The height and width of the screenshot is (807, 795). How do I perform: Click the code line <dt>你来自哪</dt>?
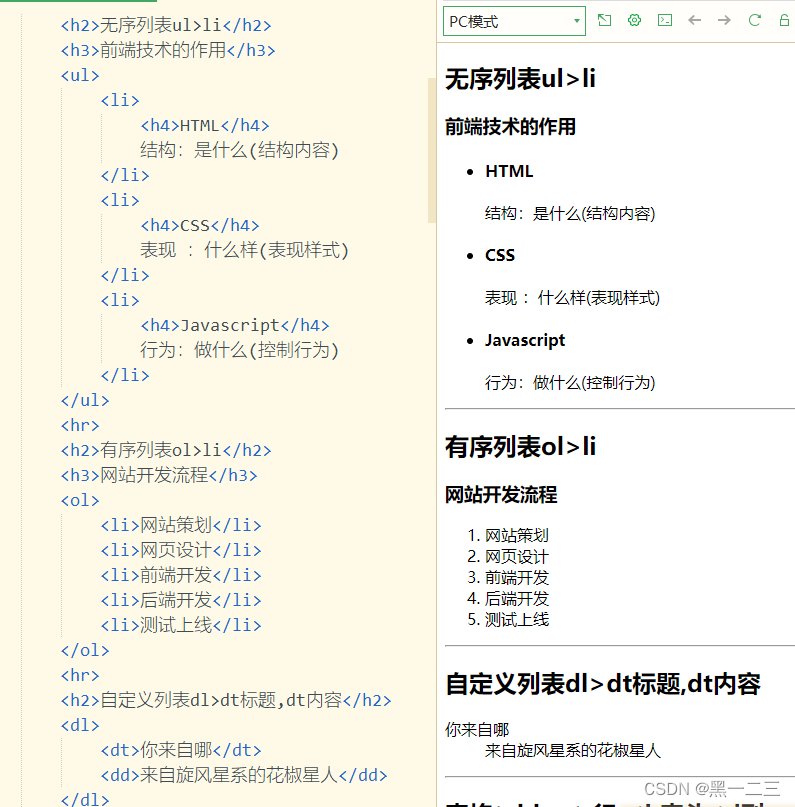point(181,750)
